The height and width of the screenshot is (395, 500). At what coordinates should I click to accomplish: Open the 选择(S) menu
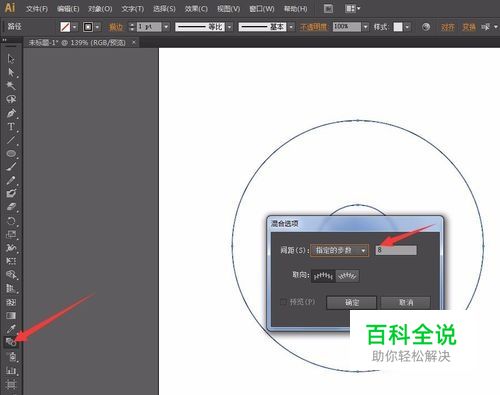(x=164, y=9)
